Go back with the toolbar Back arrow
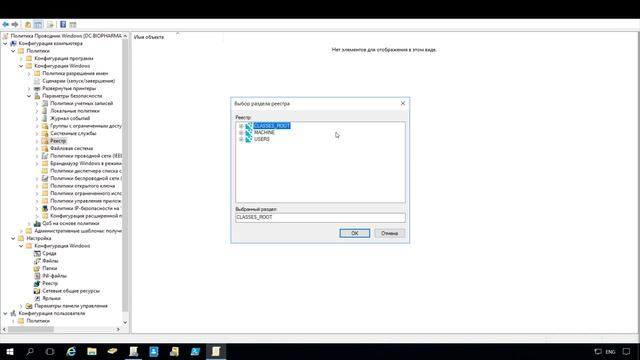The image size is (640, 360). (6, 25)
